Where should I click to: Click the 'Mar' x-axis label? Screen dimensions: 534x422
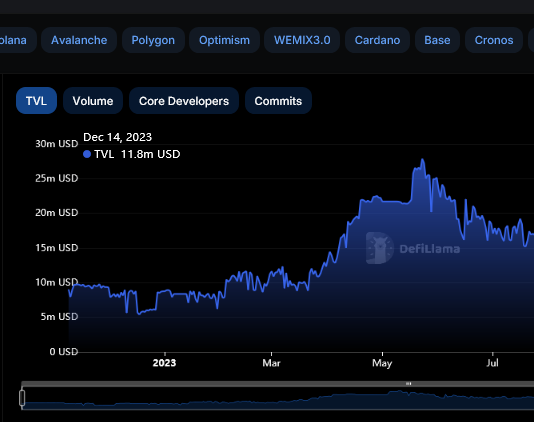(x=271, y=363)
